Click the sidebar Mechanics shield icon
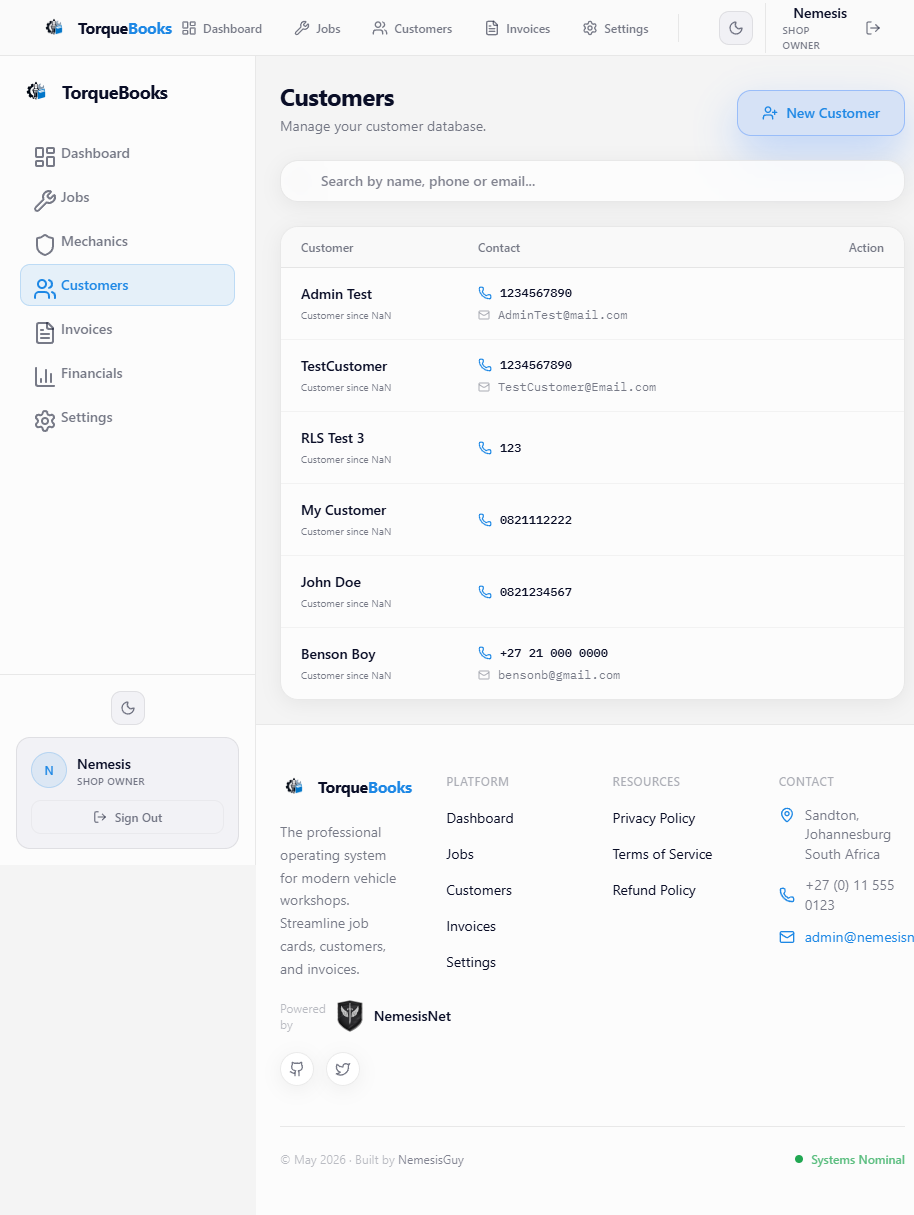 45,245
